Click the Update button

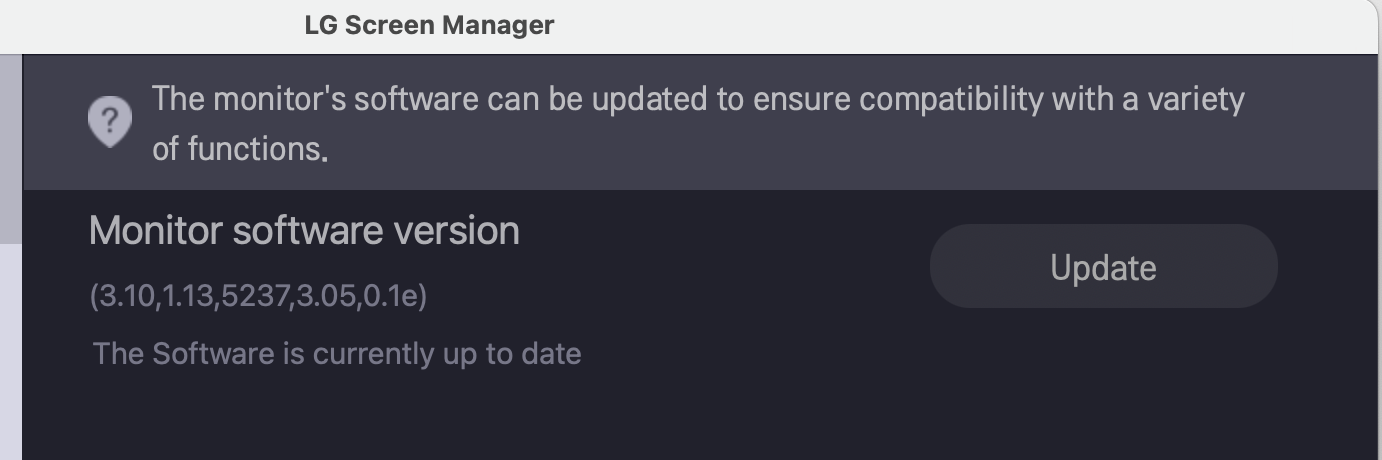1103,267
